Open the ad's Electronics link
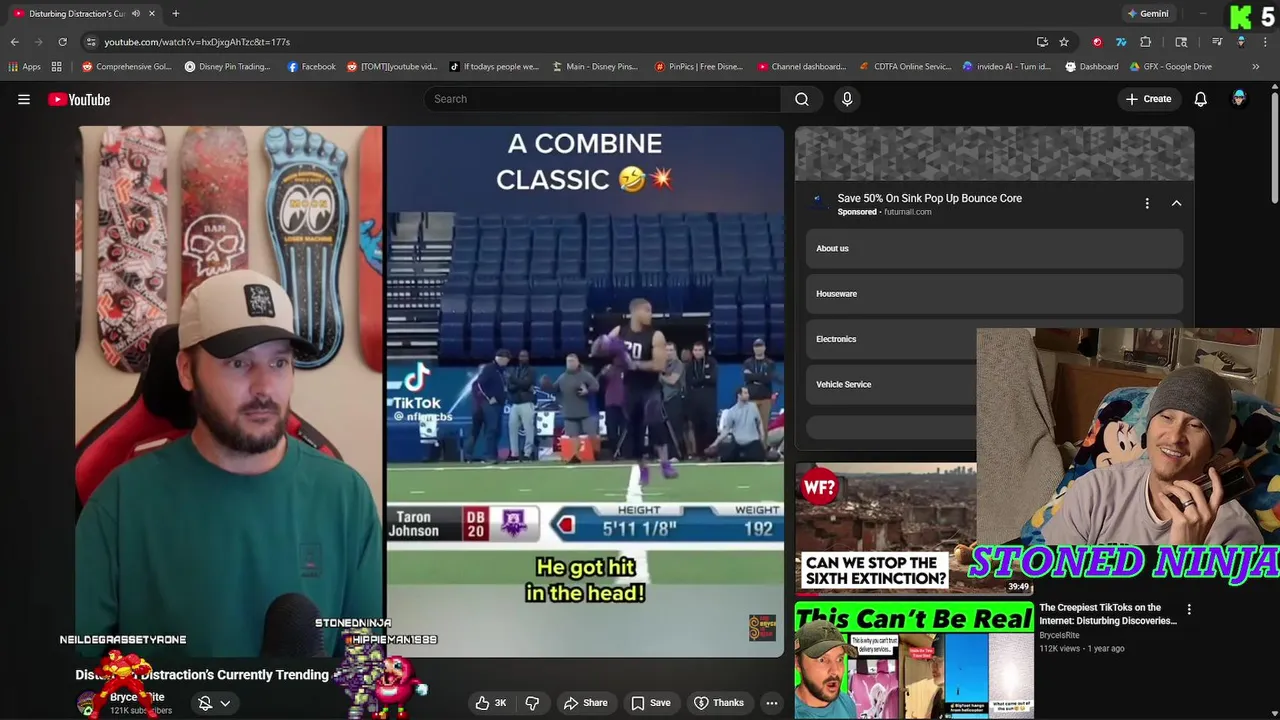 [890, 339]
